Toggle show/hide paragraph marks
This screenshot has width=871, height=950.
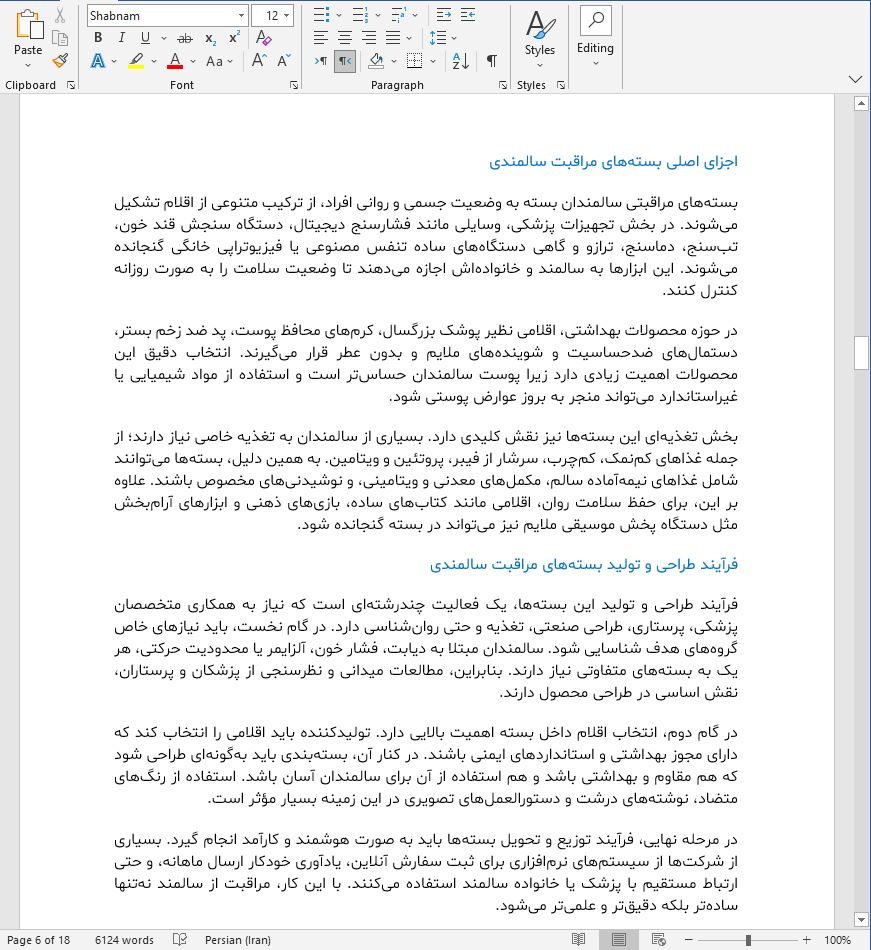tap(491, 61)
